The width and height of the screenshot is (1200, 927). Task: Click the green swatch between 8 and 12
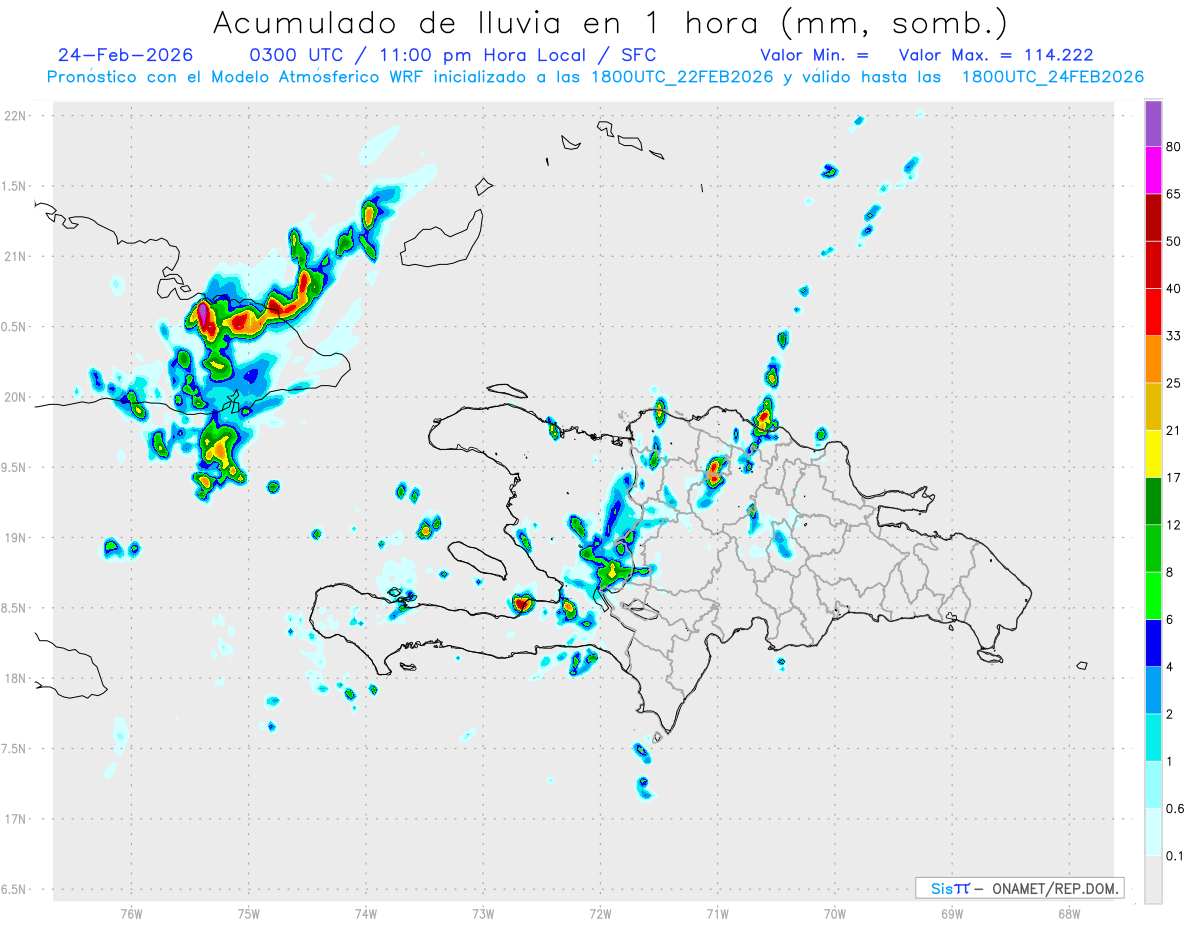[x=1153, y=549]
